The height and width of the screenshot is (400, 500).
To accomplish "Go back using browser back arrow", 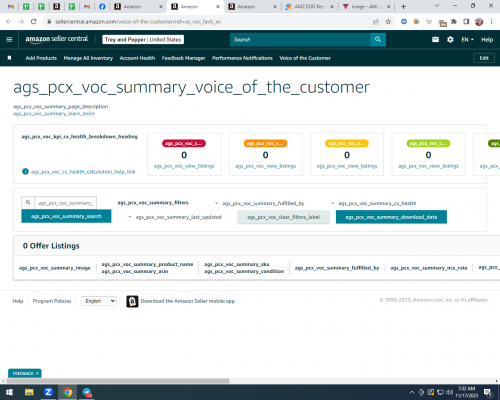I will coord(9,22).
